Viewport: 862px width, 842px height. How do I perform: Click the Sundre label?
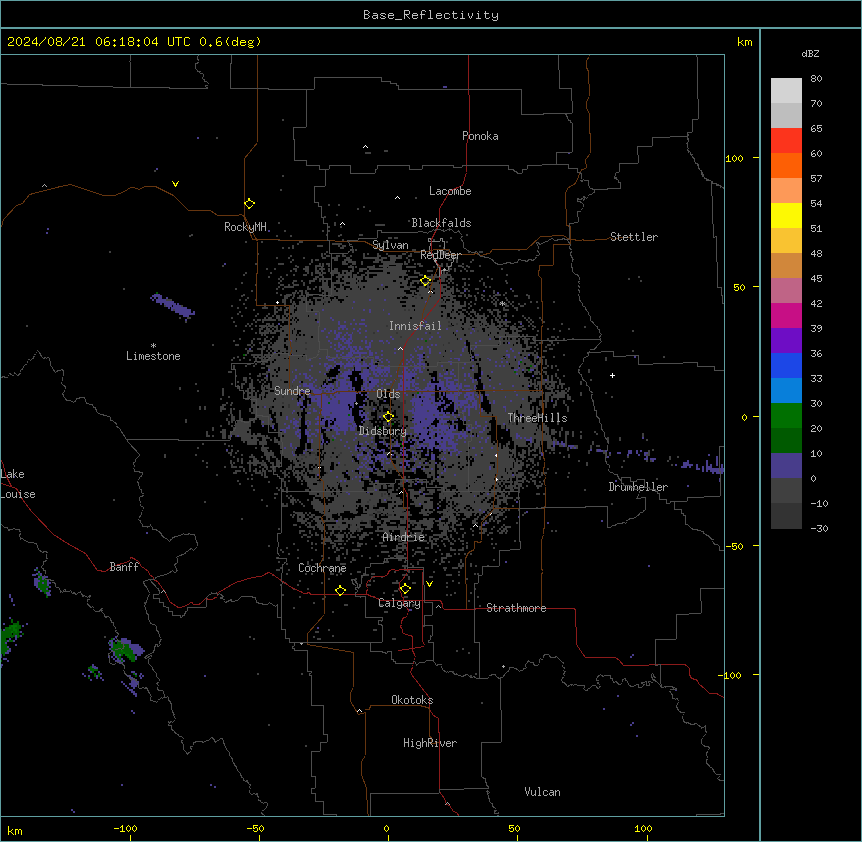click(x=292, y=391)
